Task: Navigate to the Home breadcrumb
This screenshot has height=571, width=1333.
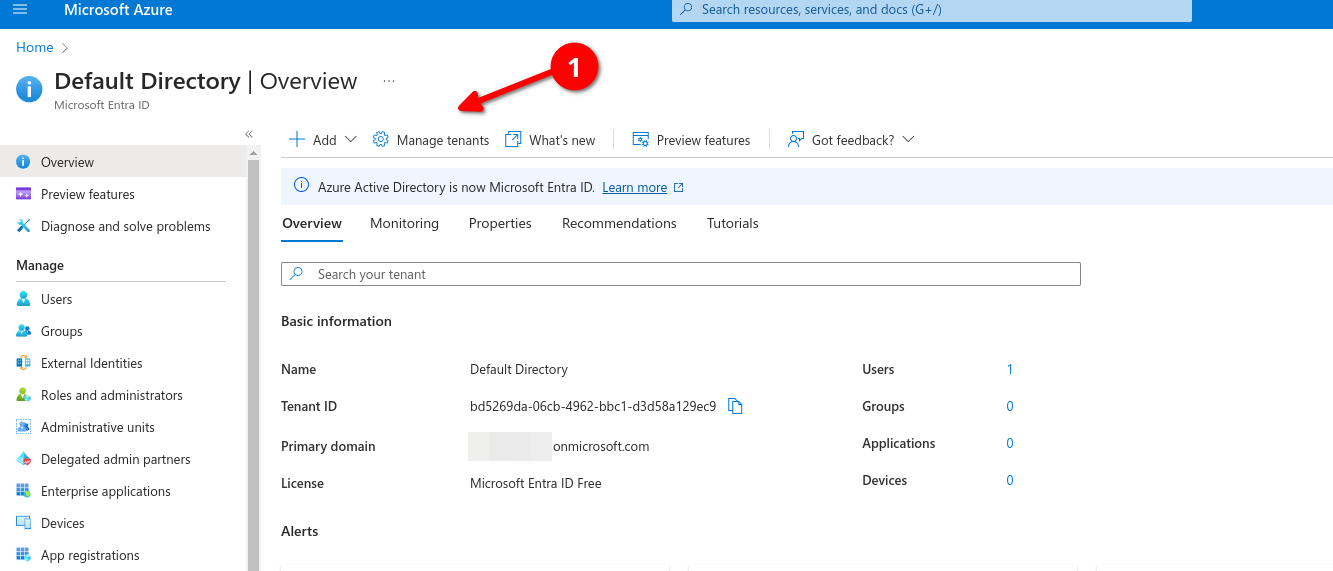Action: (x=34, y=47)
